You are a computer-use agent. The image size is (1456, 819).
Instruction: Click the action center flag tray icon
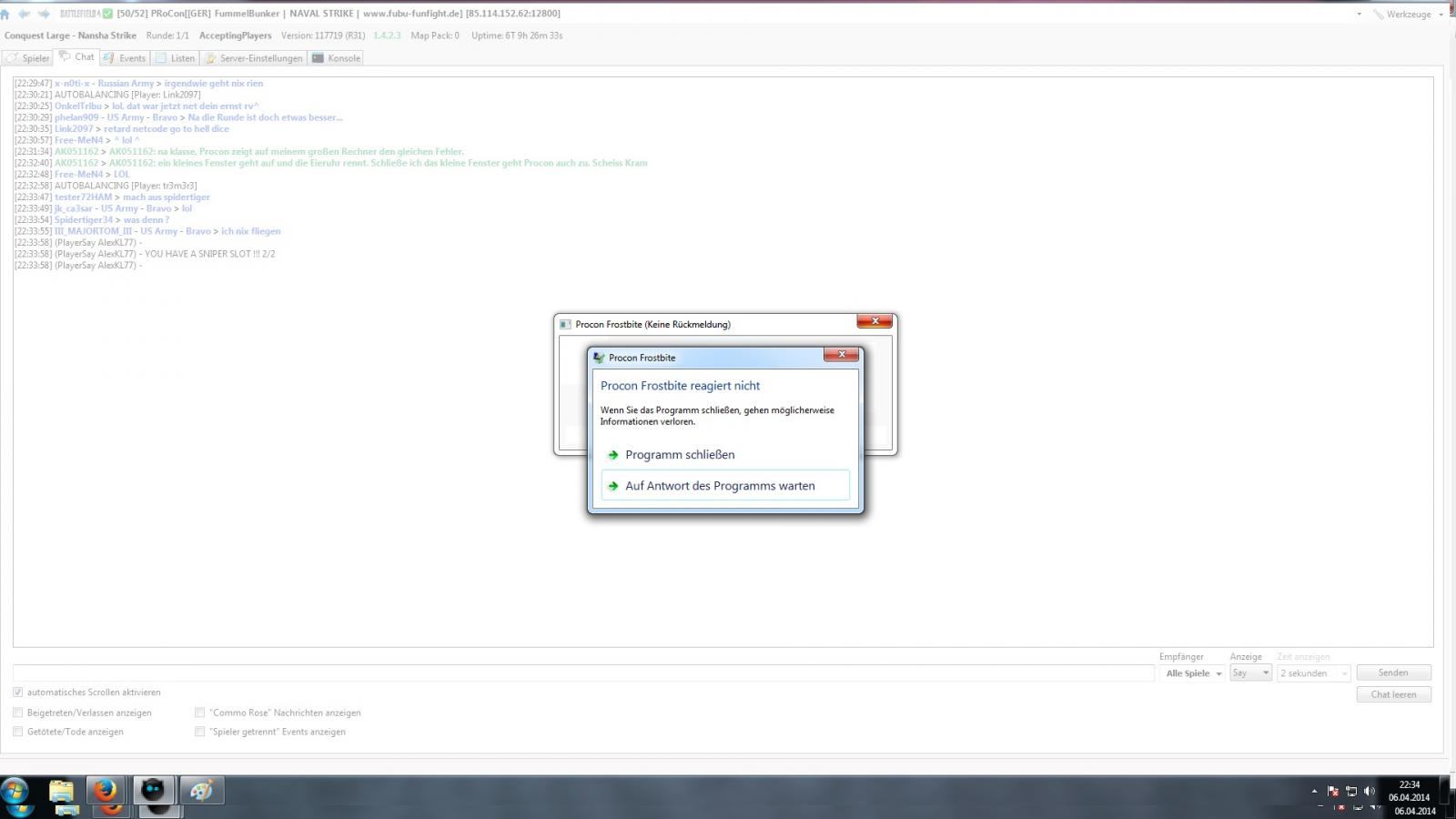coord(1333,792)
